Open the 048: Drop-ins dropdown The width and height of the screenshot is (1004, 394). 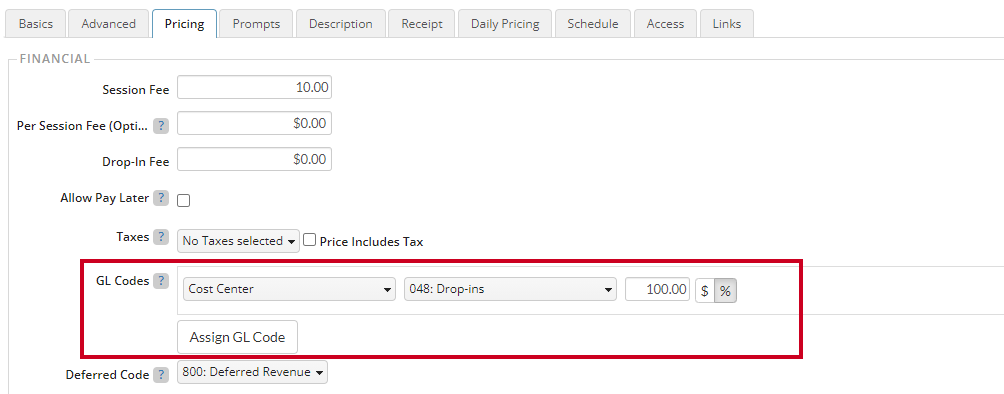[510, 289]
